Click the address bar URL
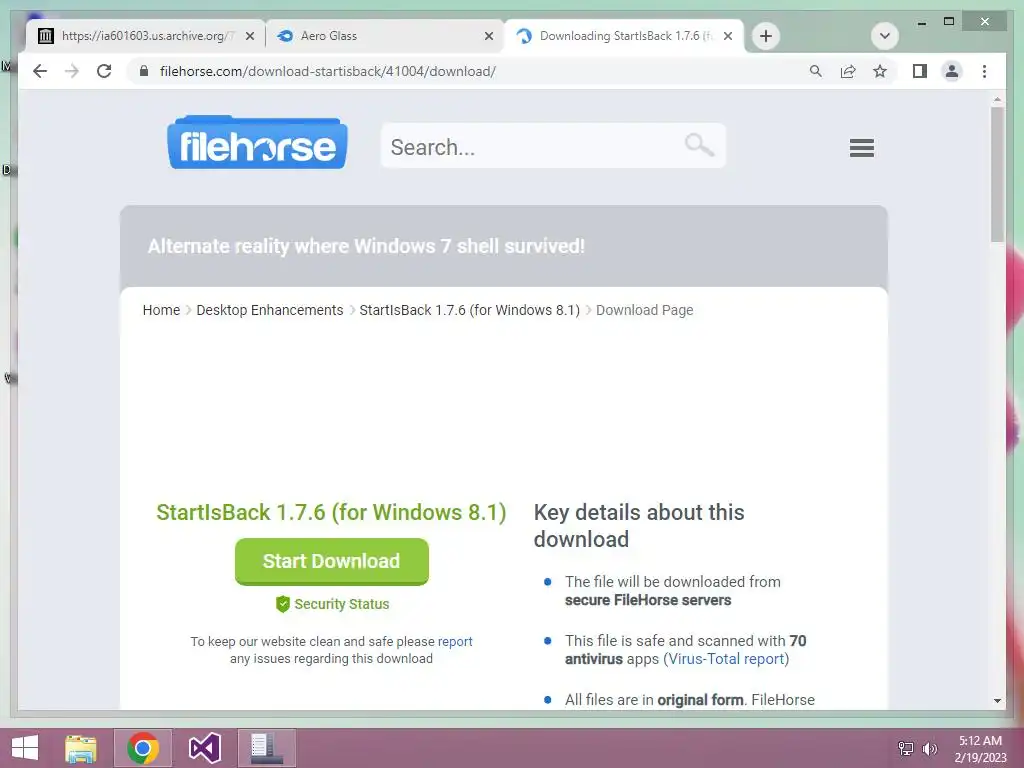 tap(328, 71)
